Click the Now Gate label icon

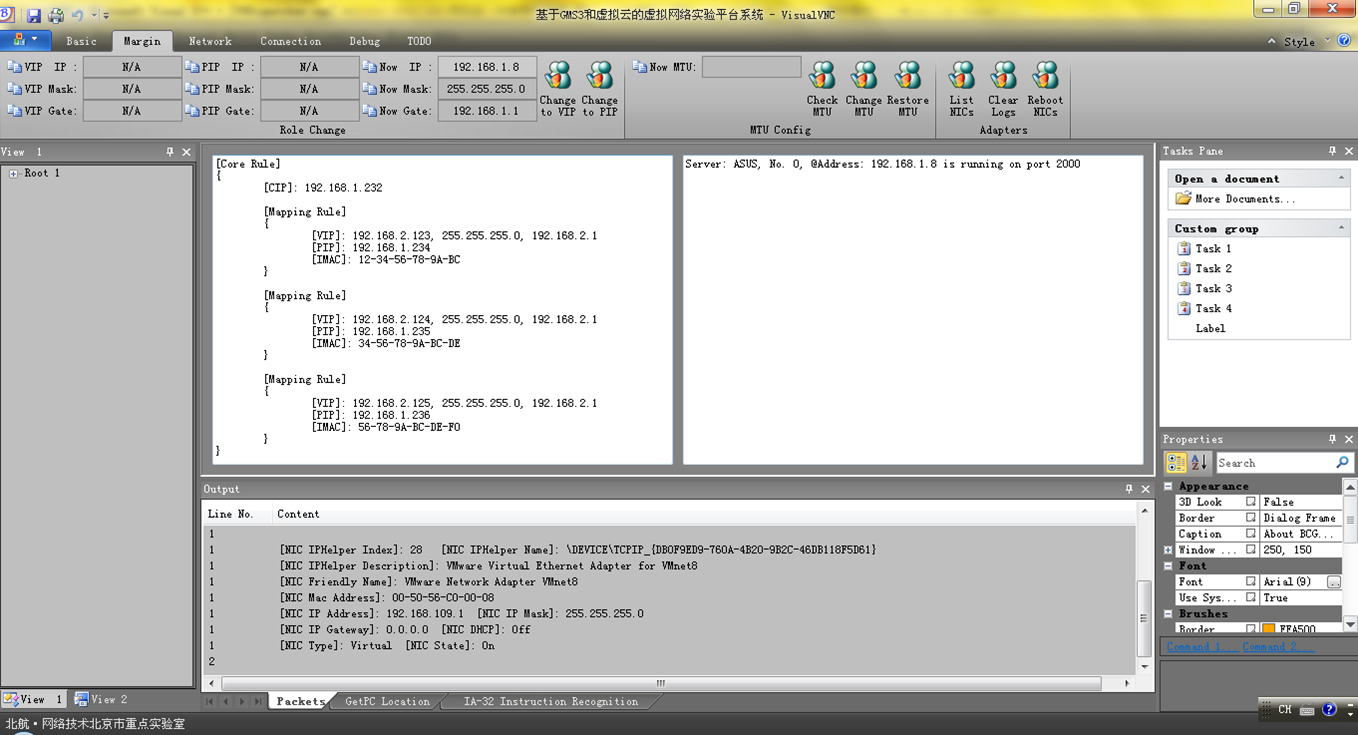coord(370,111)
